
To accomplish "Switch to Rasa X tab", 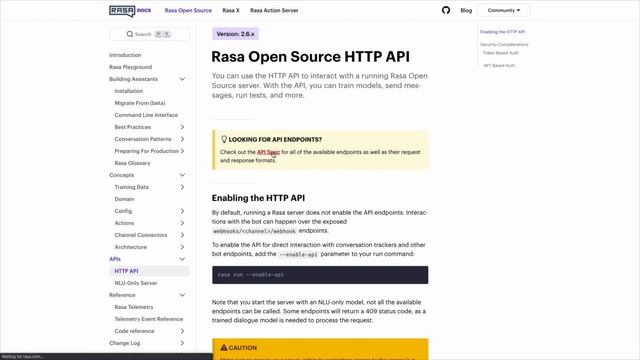I will coord(231,11).
